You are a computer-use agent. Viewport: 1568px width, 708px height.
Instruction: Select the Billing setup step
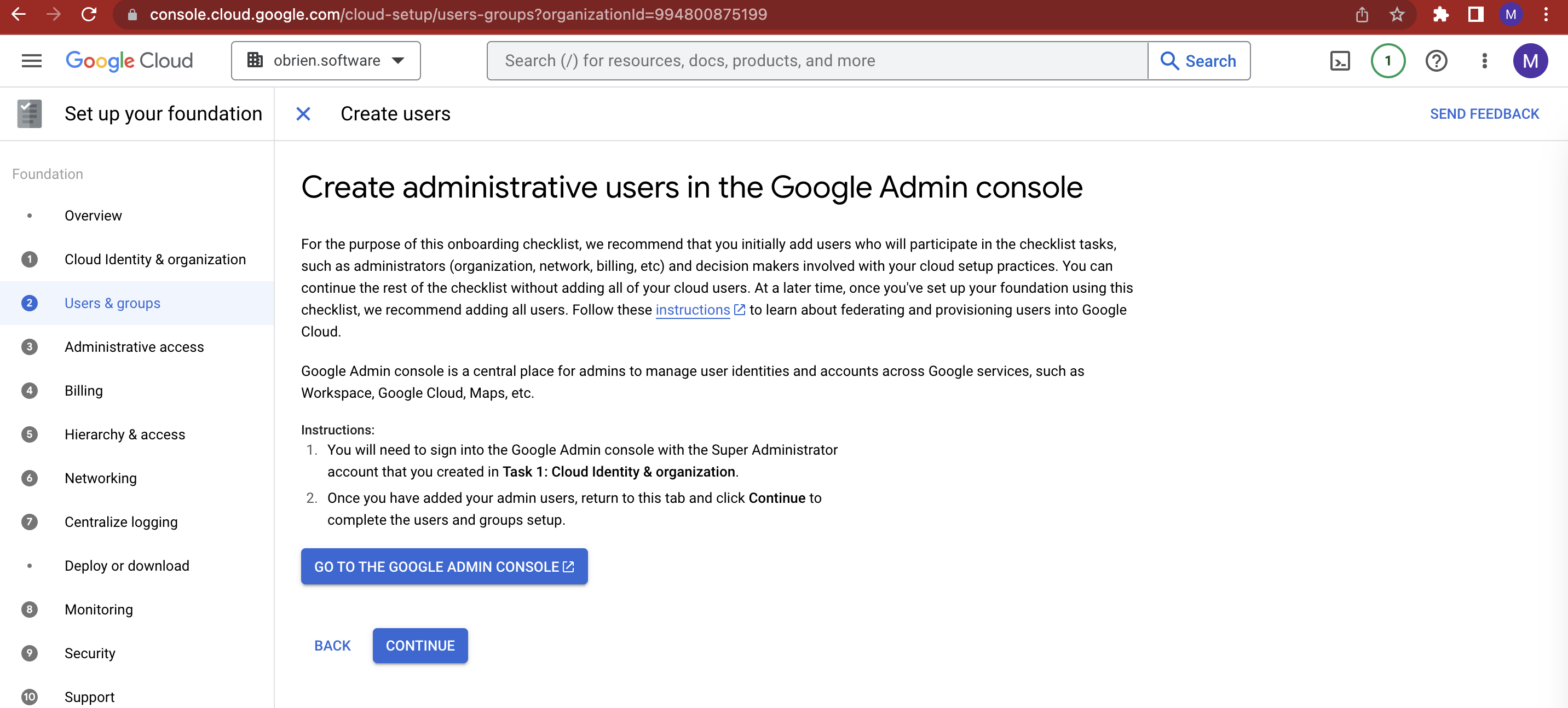(x=83, y=391)
